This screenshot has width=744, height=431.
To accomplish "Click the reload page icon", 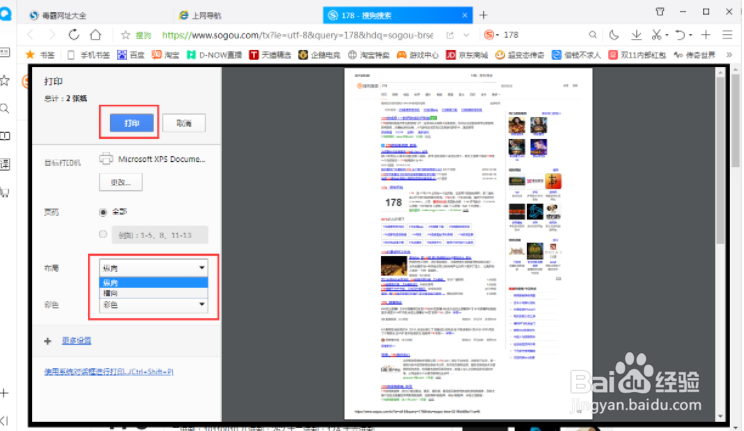I will 74,35.
